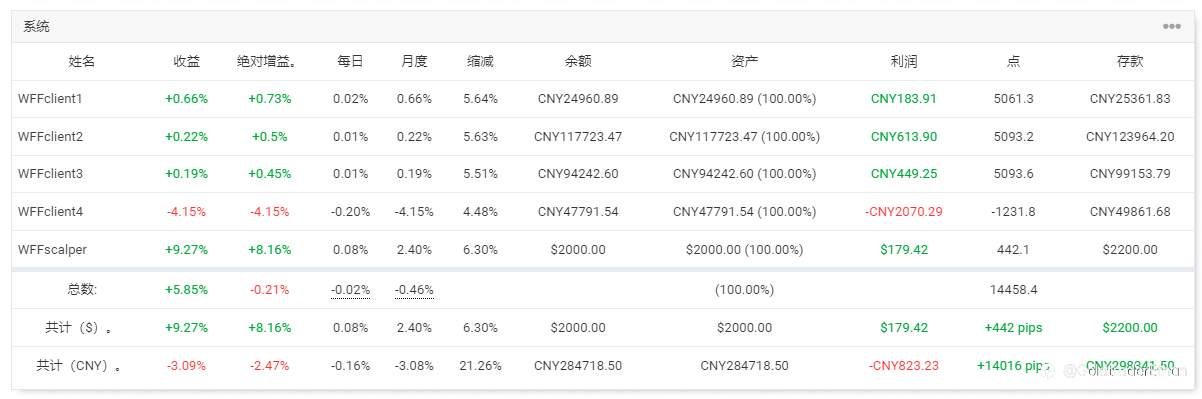Click balance CNY47791.54 in the 余额 column

coord(578,212)
